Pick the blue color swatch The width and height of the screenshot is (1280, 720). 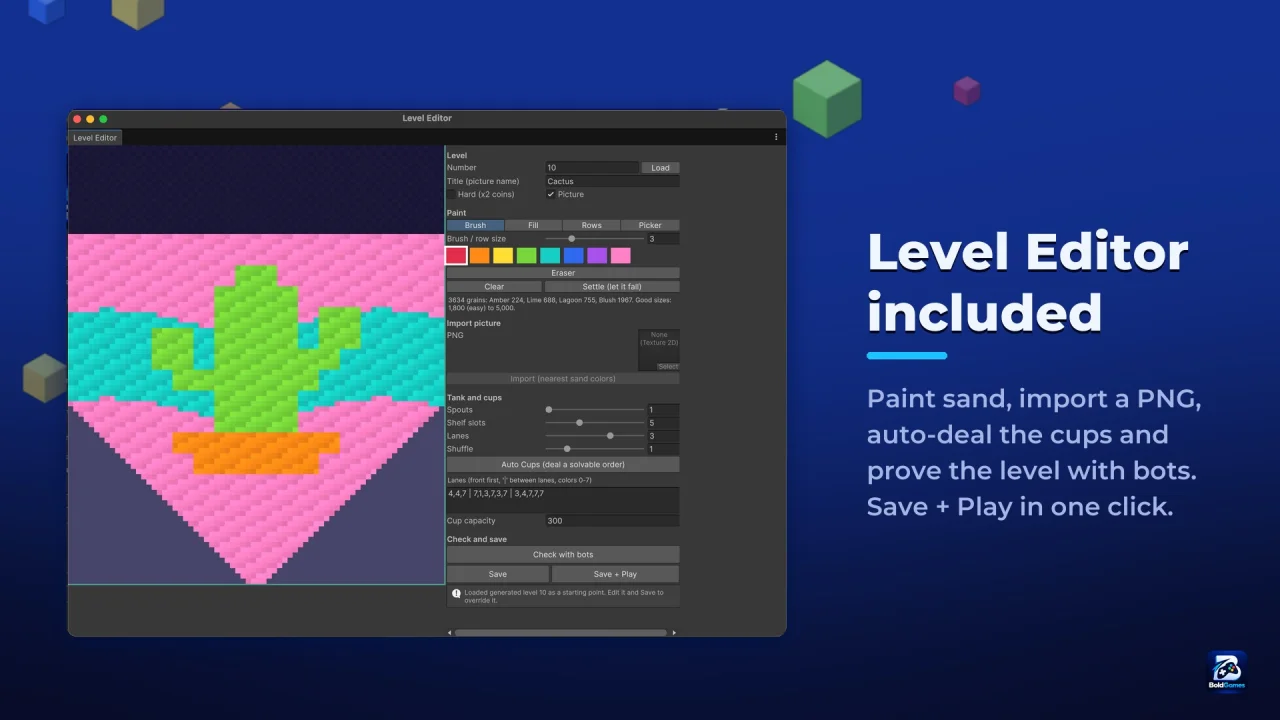coord(573,256)
